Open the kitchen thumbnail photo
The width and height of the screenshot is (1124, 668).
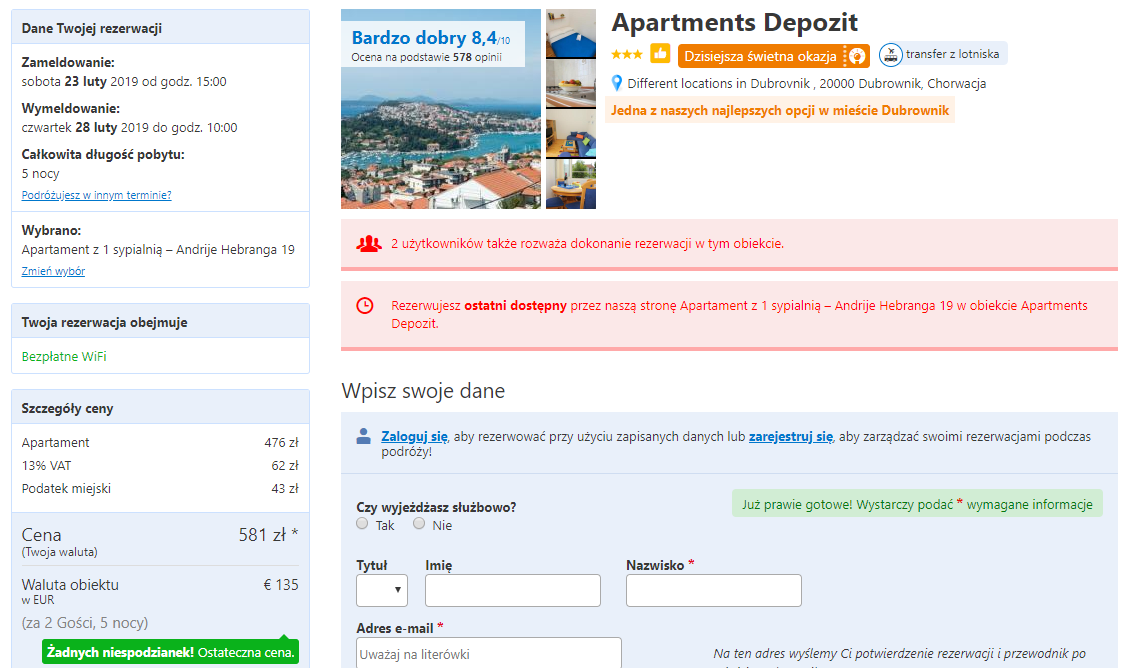pos(571,84)
